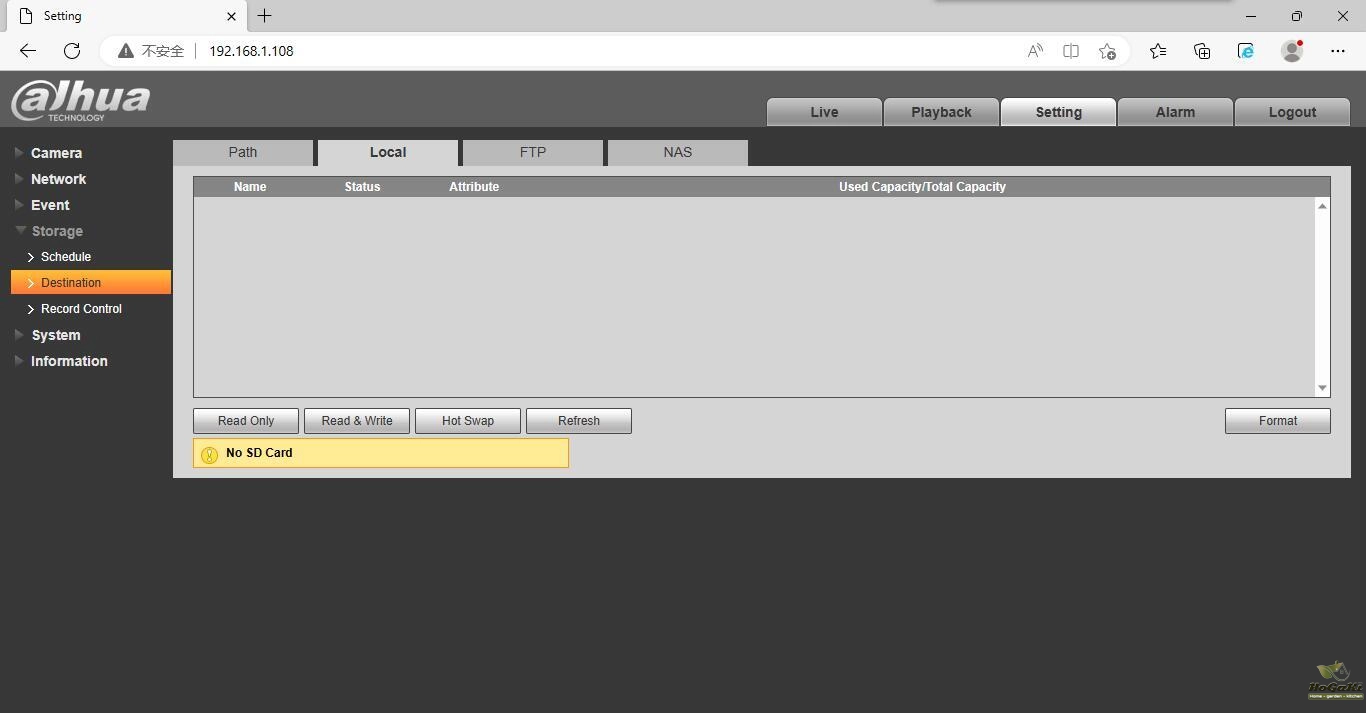Click the browser back arrow icon
Viewport: 1366px width, 713px height.
coord(28,51)
